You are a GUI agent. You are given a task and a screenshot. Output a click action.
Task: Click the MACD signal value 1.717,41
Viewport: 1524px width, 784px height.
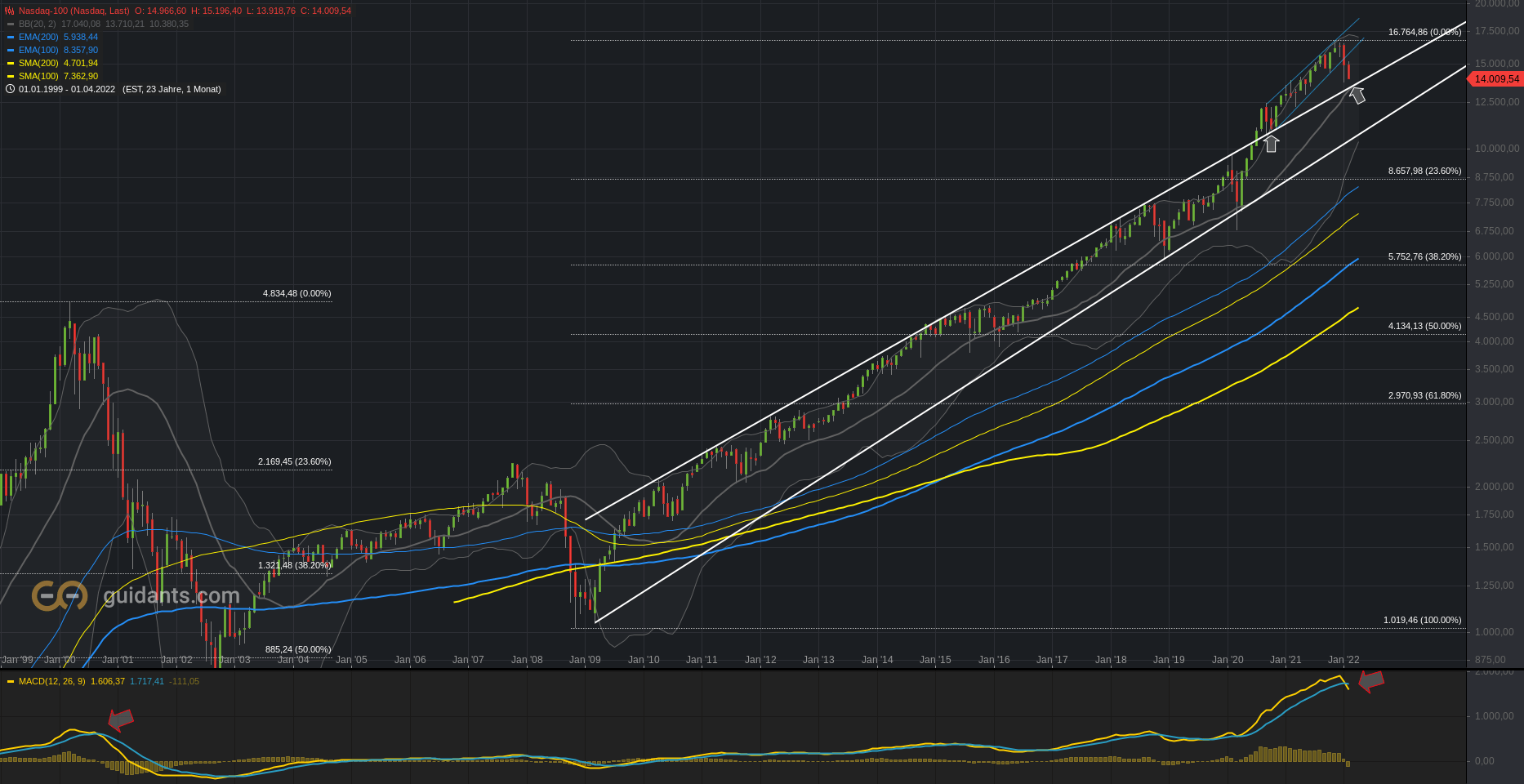(x=147, y=681)
